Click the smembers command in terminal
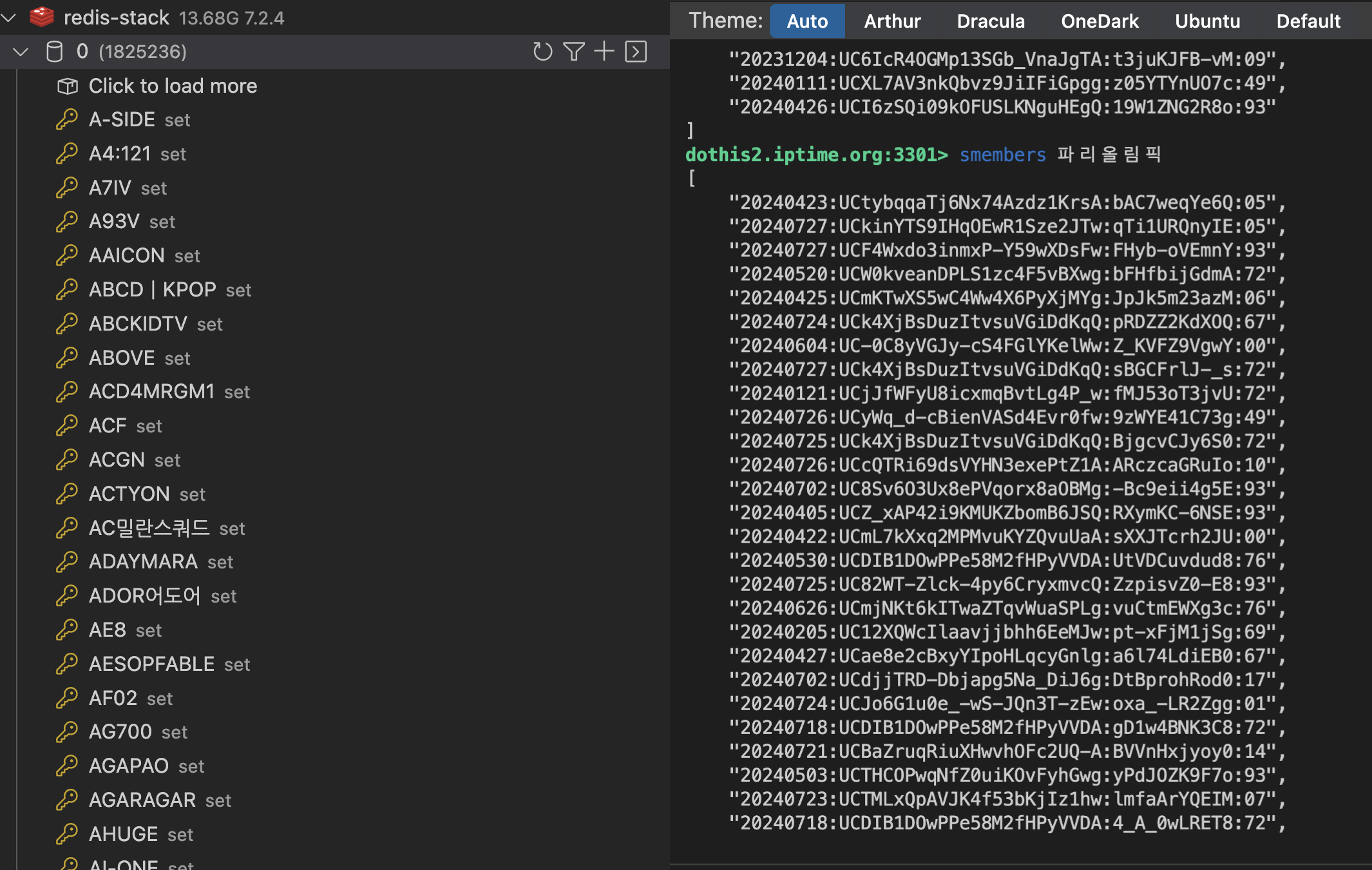The image size is (1372, 870). pyautogui.click(x=1002, y=155)
